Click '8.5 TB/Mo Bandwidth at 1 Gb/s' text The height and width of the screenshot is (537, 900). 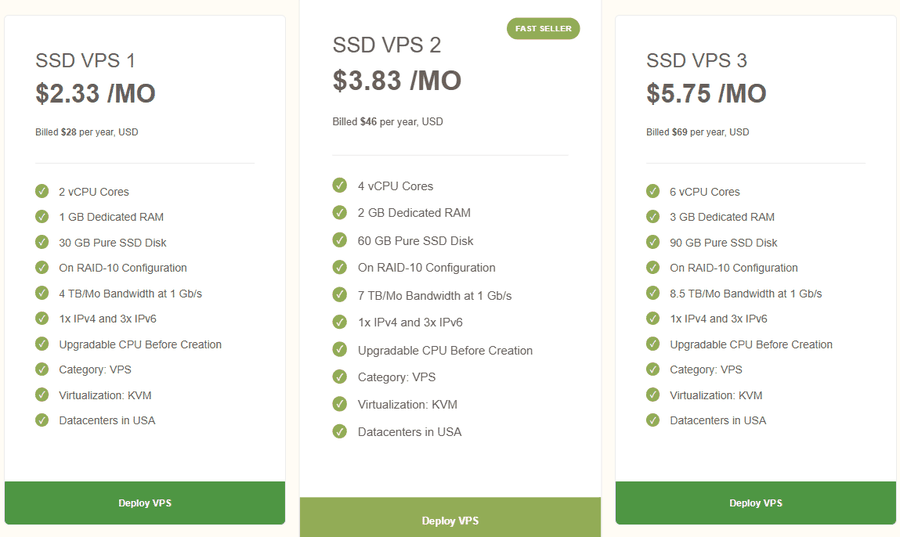(x=746, y=294)
